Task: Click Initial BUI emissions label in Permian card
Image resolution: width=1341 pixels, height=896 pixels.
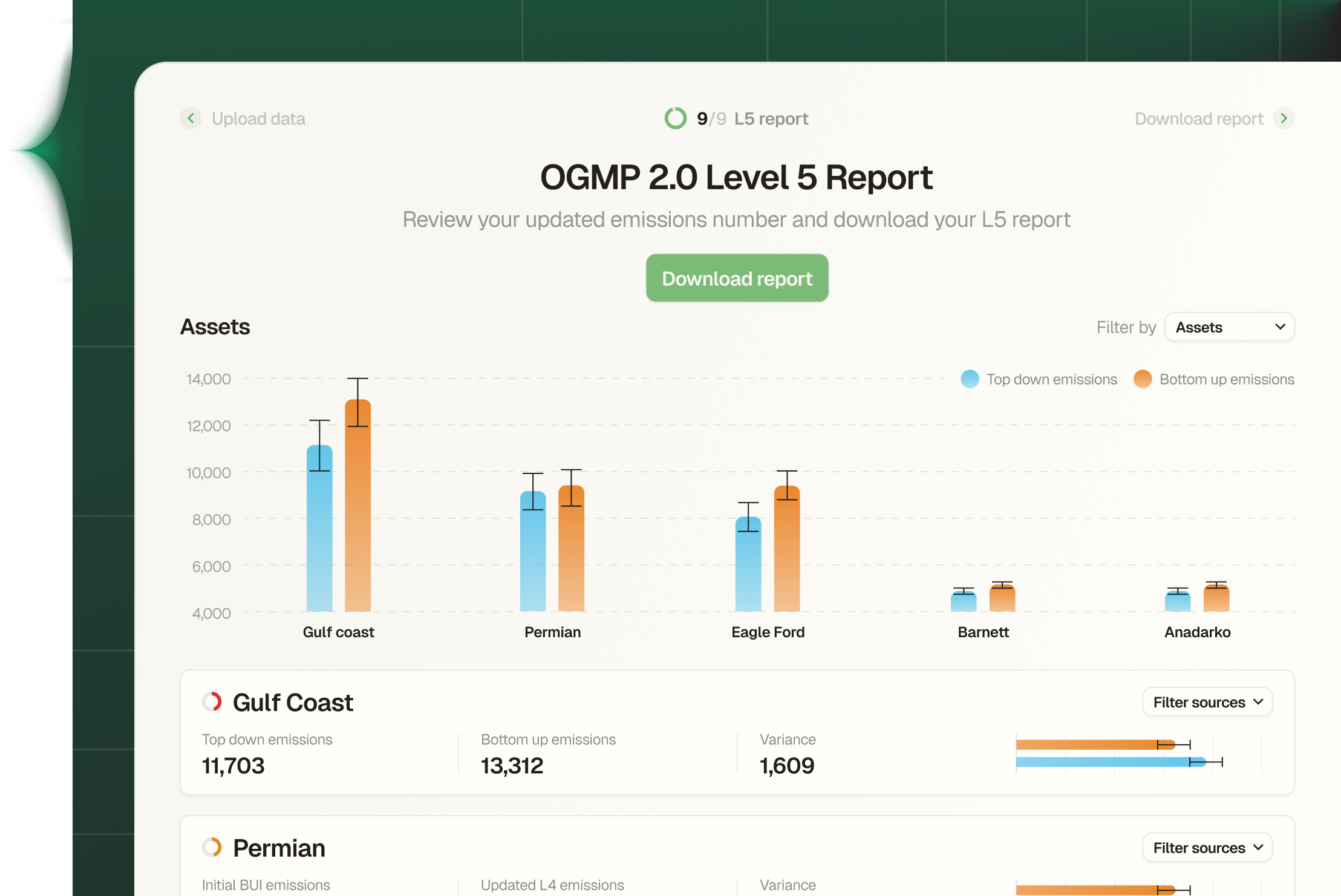Action: [x=266, y=885]
